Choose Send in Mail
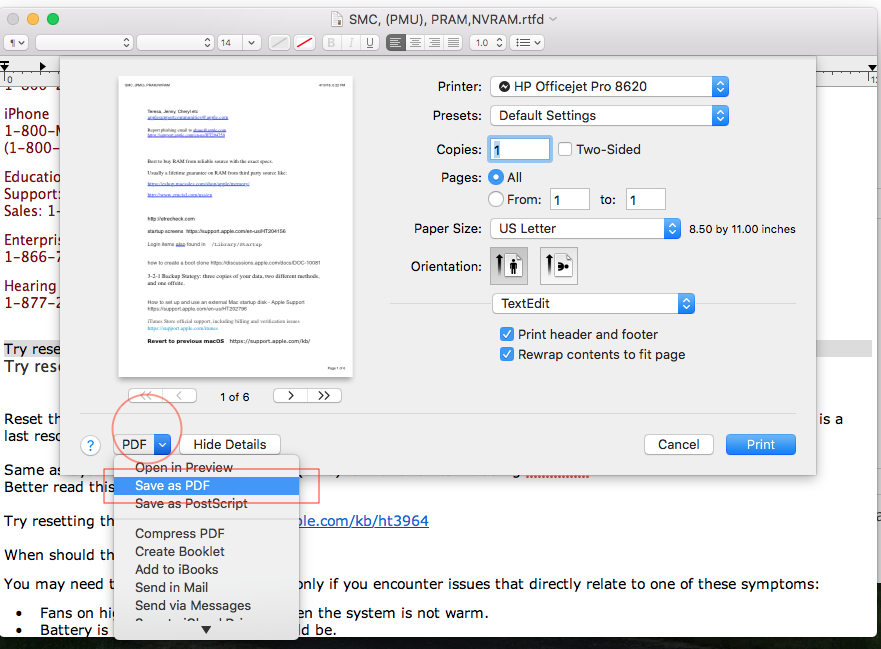881x649 pixels. (x=206, y=587)
